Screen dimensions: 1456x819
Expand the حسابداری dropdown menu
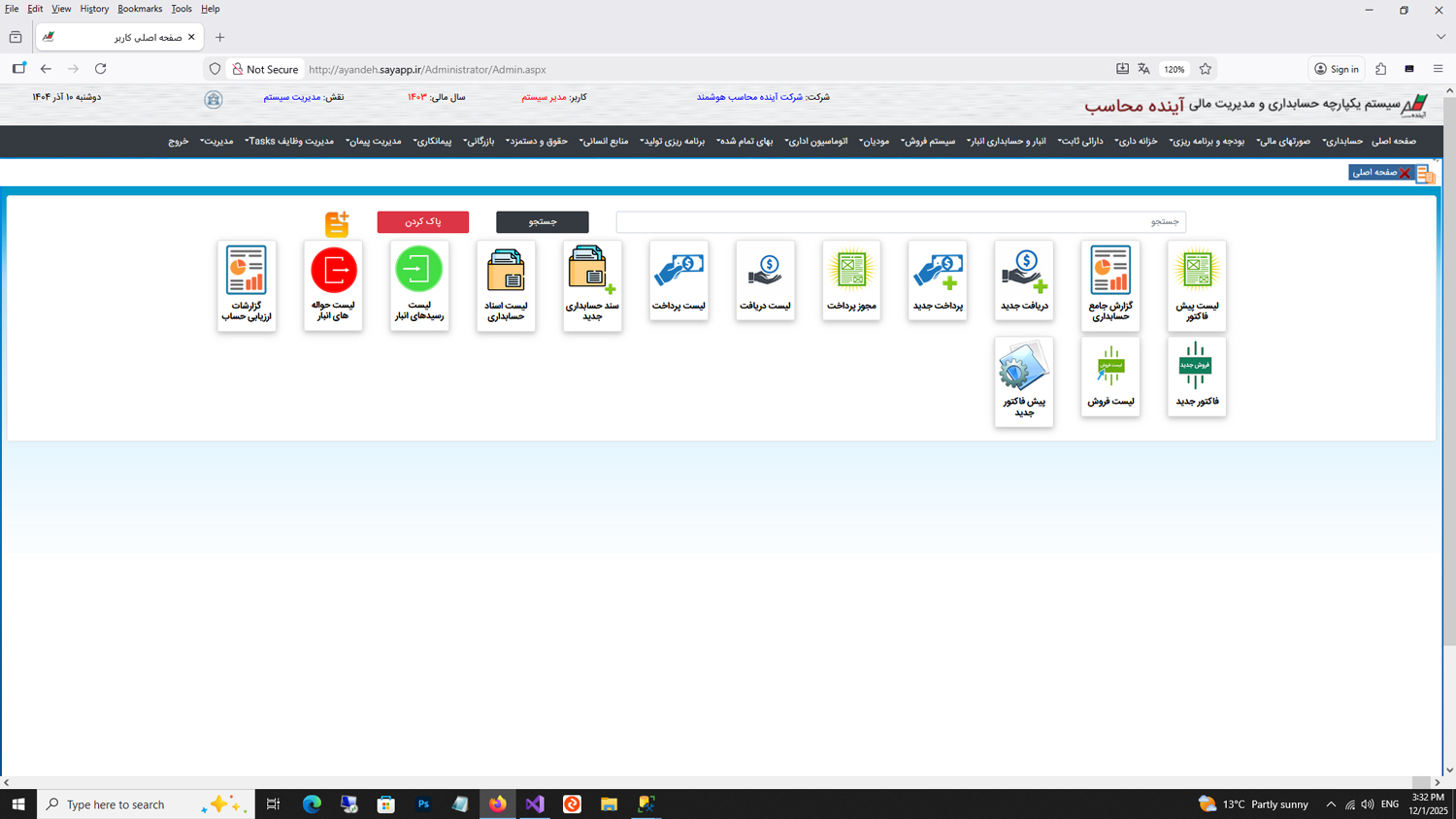tap(1342, 142)
